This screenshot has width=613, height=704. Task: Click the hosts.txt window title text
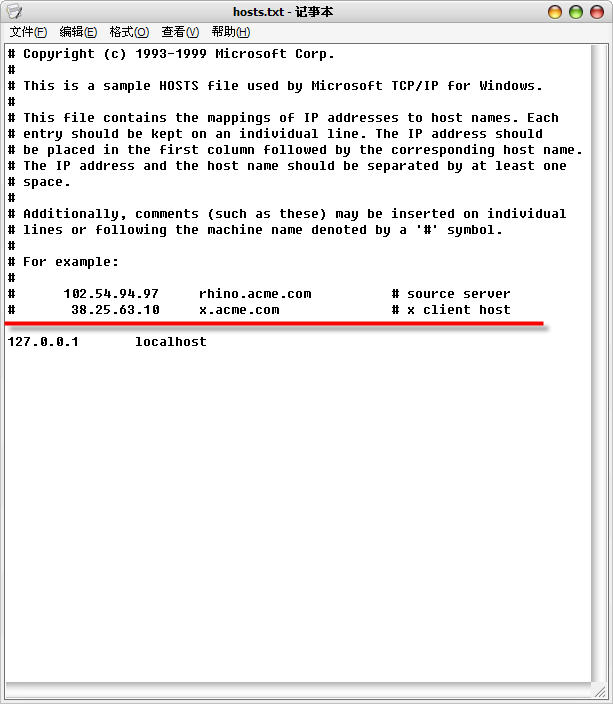(283, 12)
